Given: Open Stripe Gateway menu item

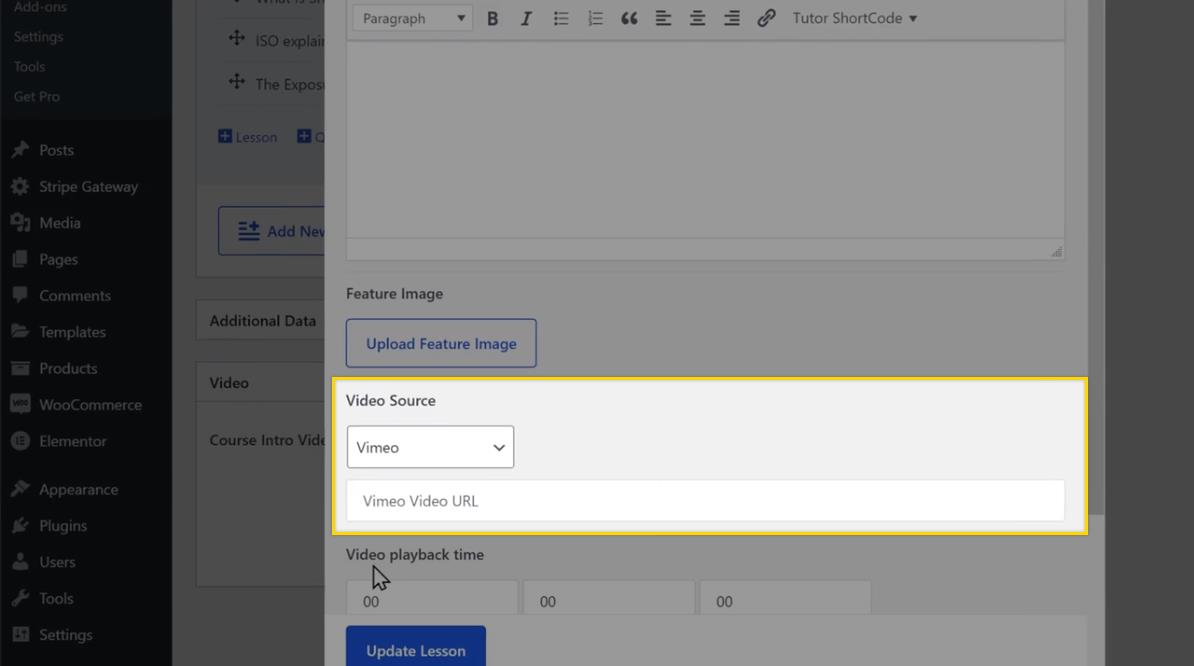Looking at the screenshot, I should pyautogui.click(x=88, y=187).
